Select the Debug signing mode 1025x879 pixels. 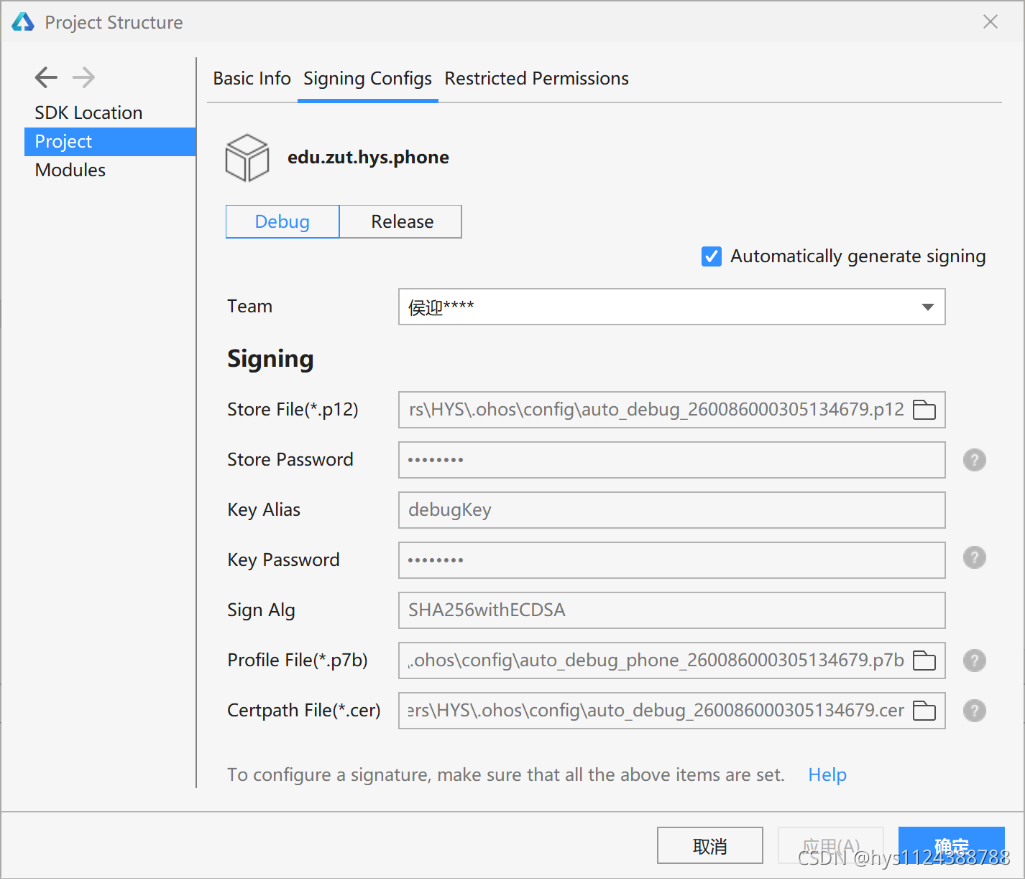tap(282, 222)
